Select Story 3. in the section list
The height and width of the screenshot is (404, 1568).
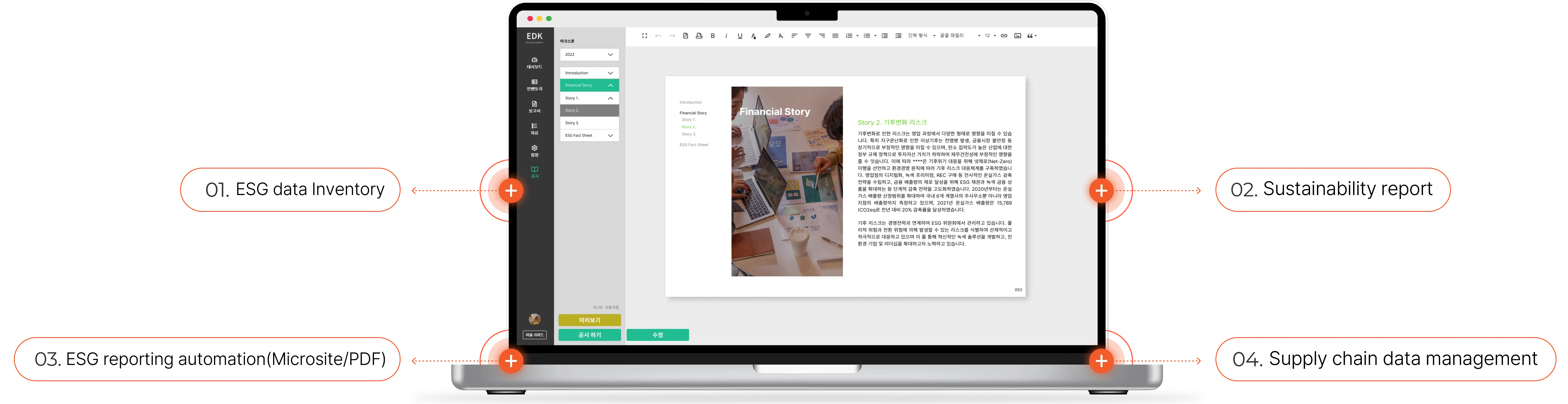589,123
